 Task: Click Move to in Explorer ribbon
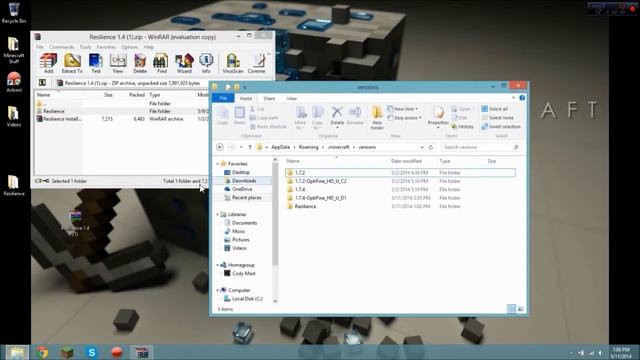coord(300,118)
